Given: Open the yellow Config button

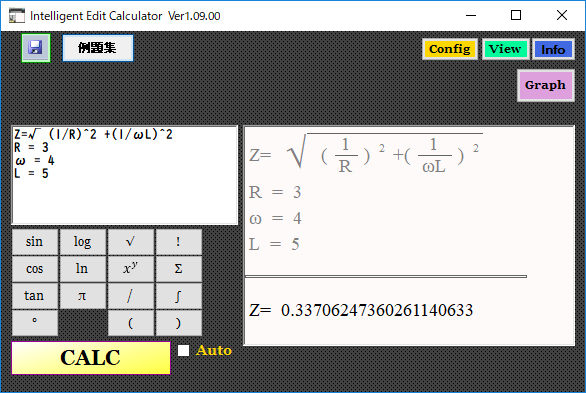Looking at the screenshot, I should pos(450,49).
